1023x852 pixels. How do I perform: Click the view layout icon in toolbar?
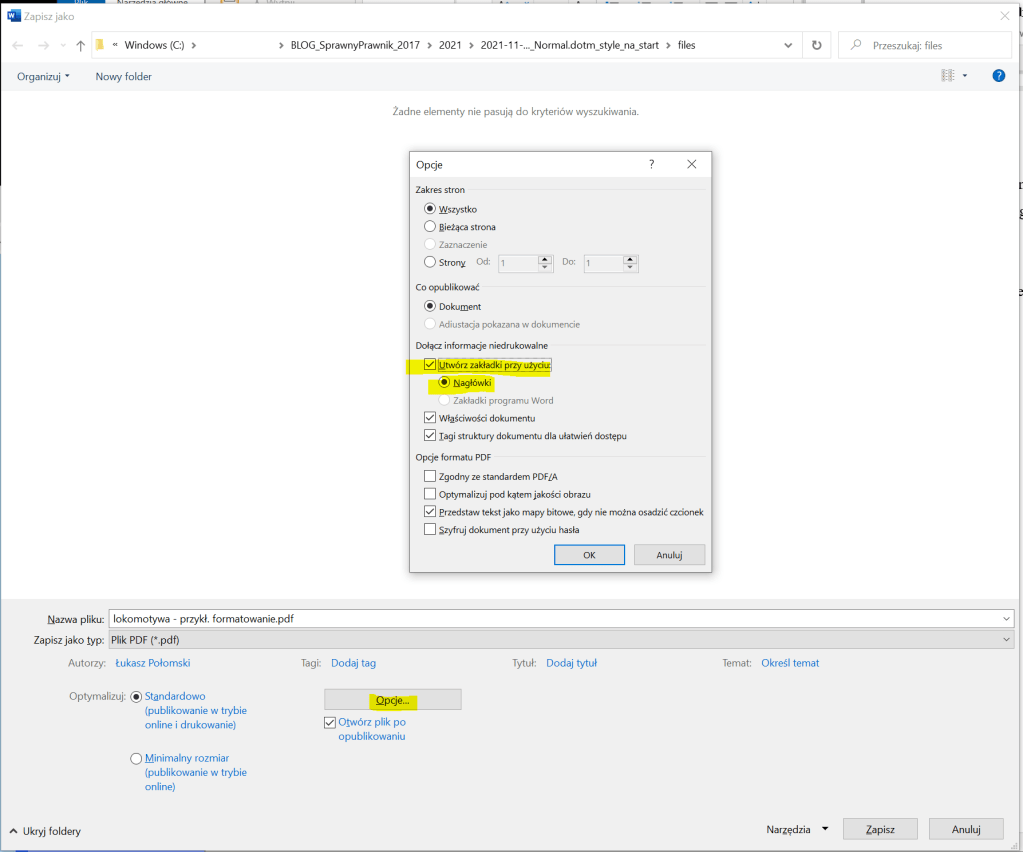coord(947,76)
